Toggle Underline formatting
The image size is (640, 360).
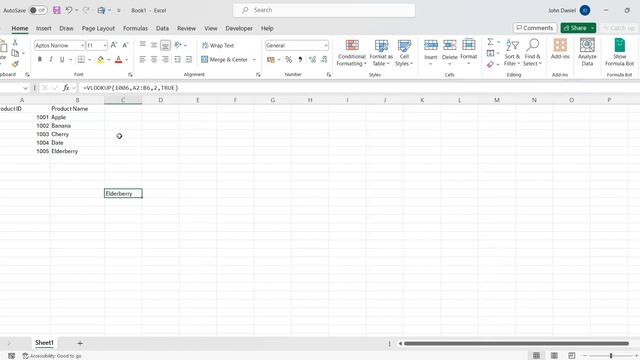pyautogui.click(x=62, y=60)
